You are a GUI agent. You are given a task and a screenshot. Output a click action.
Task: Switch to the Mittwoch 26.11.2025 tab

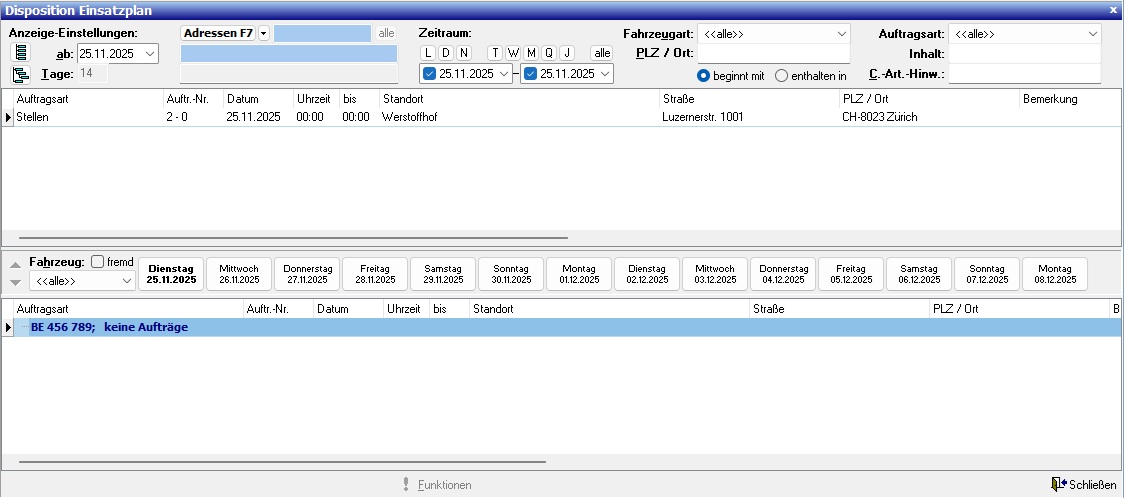(239, 274)
